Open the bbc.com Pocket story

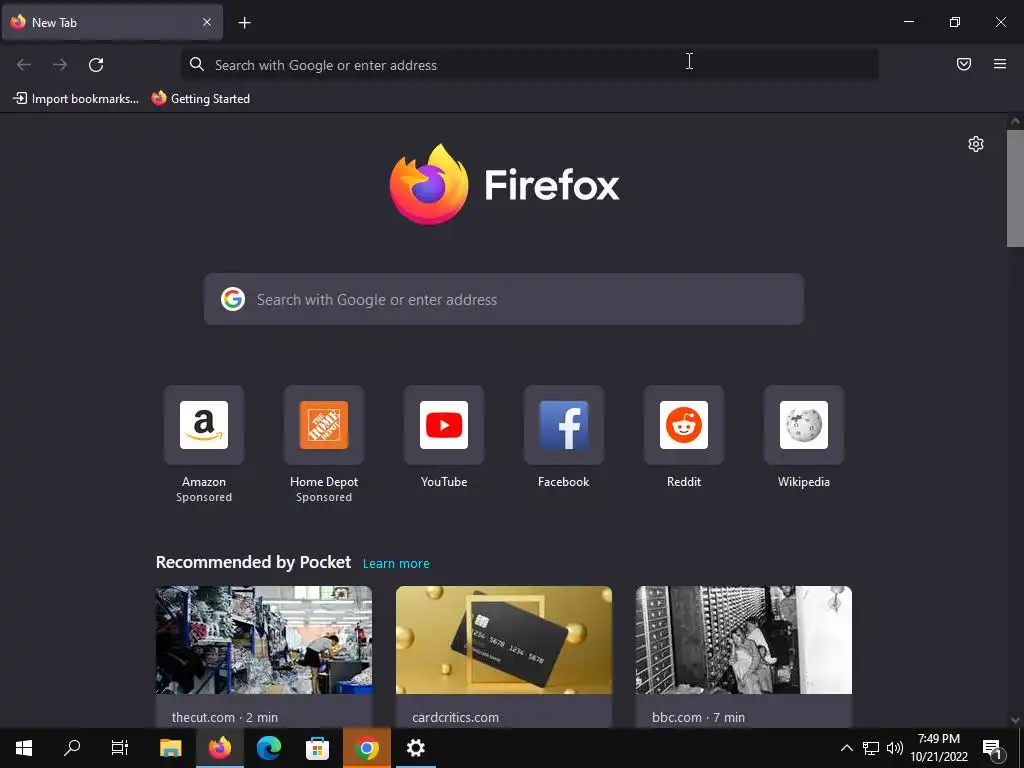pos(744,656)
